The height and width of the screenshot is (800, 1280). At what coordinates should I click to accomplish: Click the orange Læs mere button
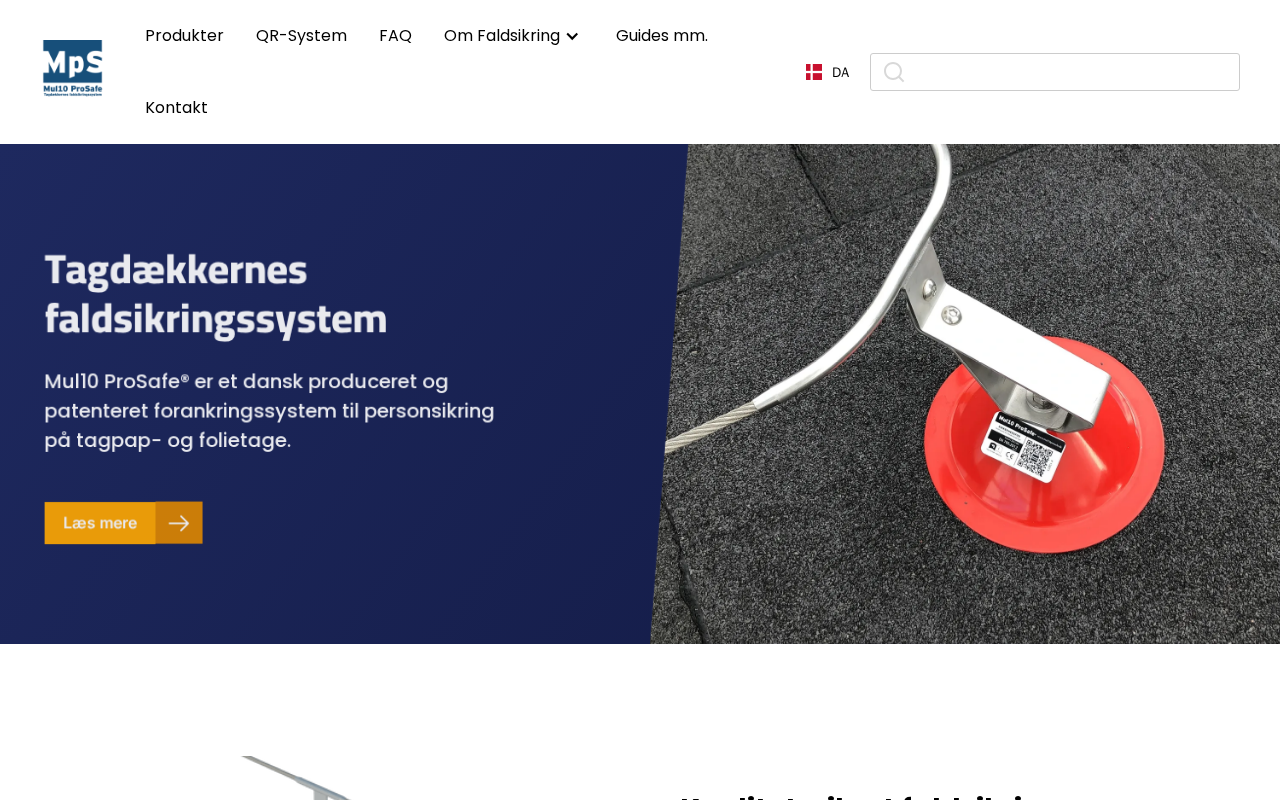click(x=123, y=523)
